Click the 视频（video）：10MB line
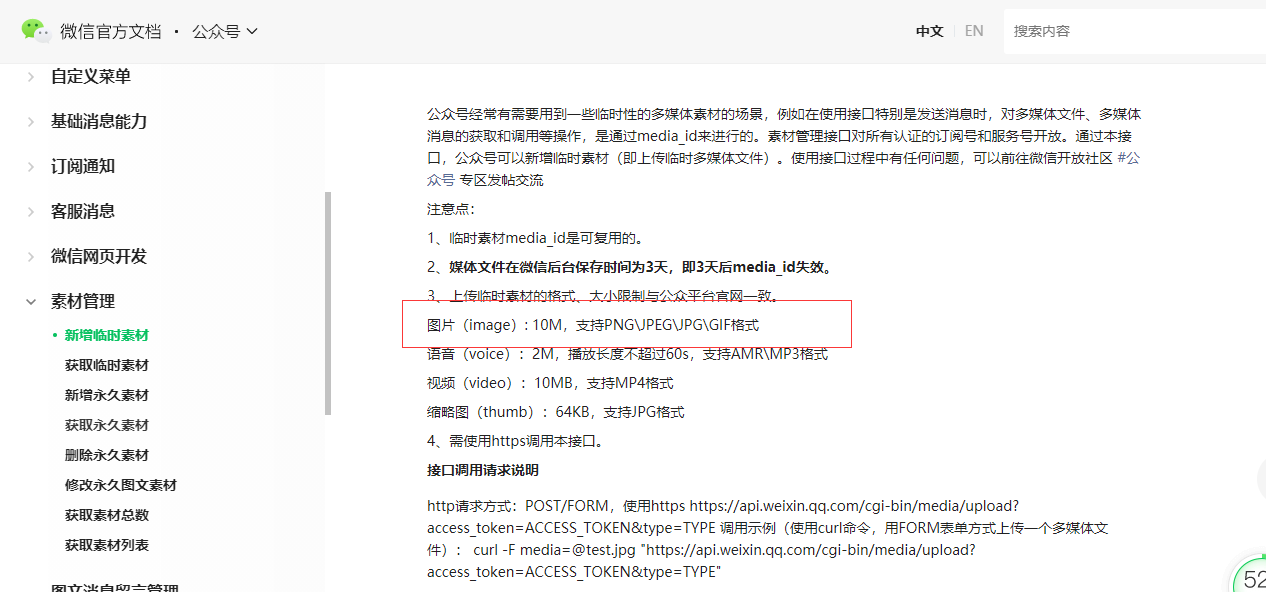 click(x=550, y=384)
